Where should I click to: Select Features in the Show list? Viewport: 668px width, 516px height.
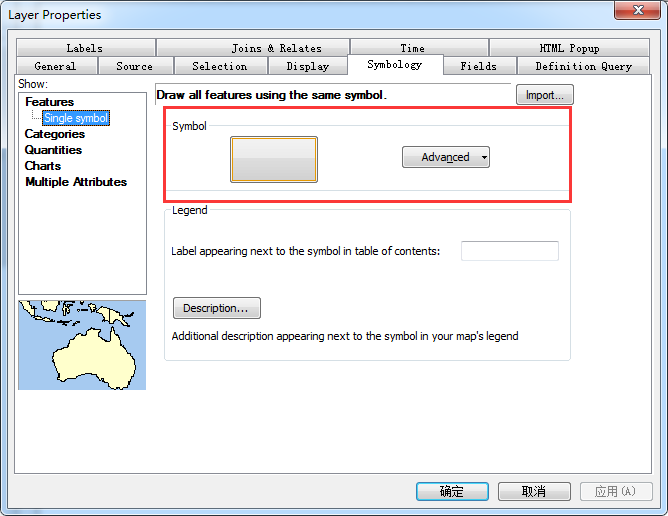(49, 102)
